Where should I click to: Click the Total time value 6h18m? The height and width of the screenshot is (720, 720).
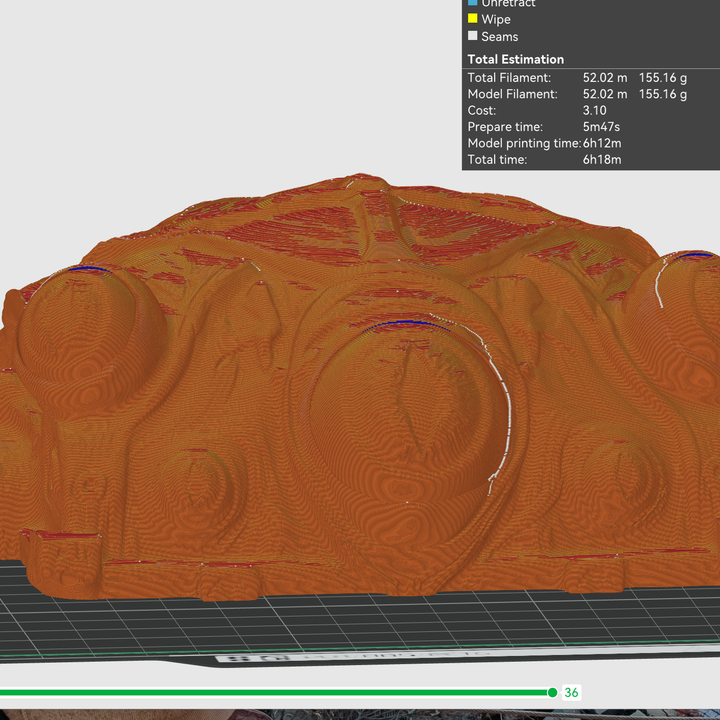[x=602, y=160]
